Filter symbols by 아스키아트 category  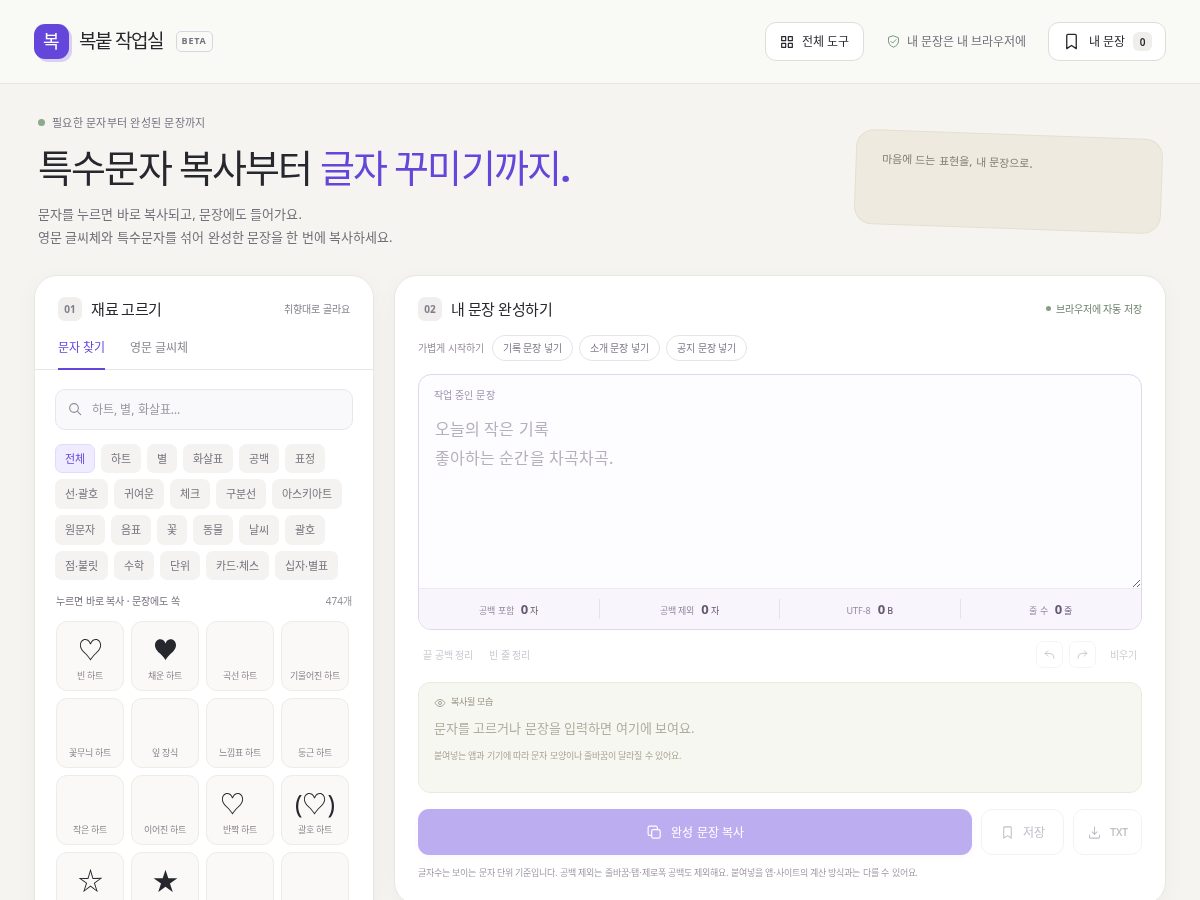pos(307,494)
